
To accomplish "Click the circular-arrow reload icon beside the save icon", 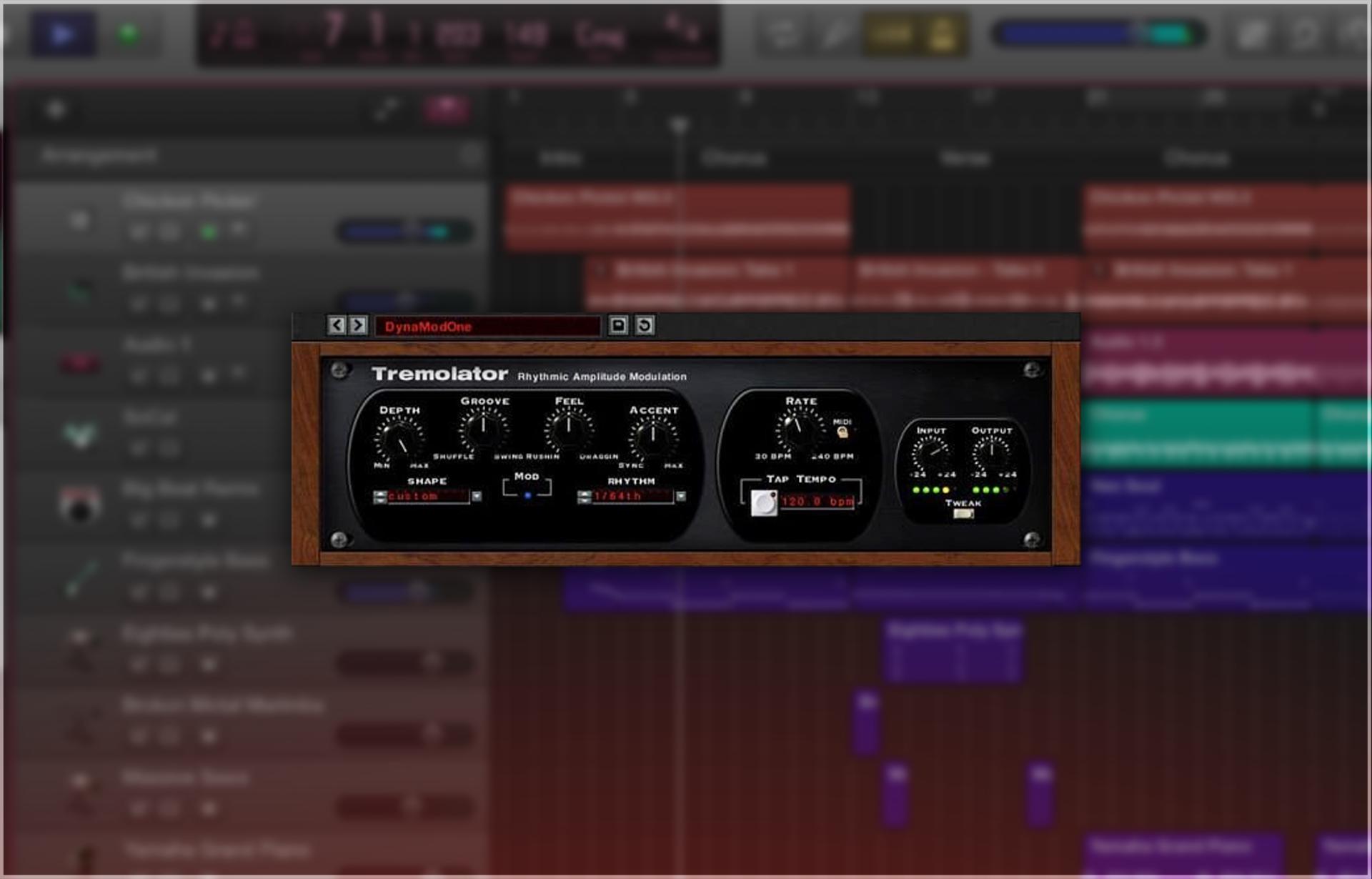I will coord(645,326).
